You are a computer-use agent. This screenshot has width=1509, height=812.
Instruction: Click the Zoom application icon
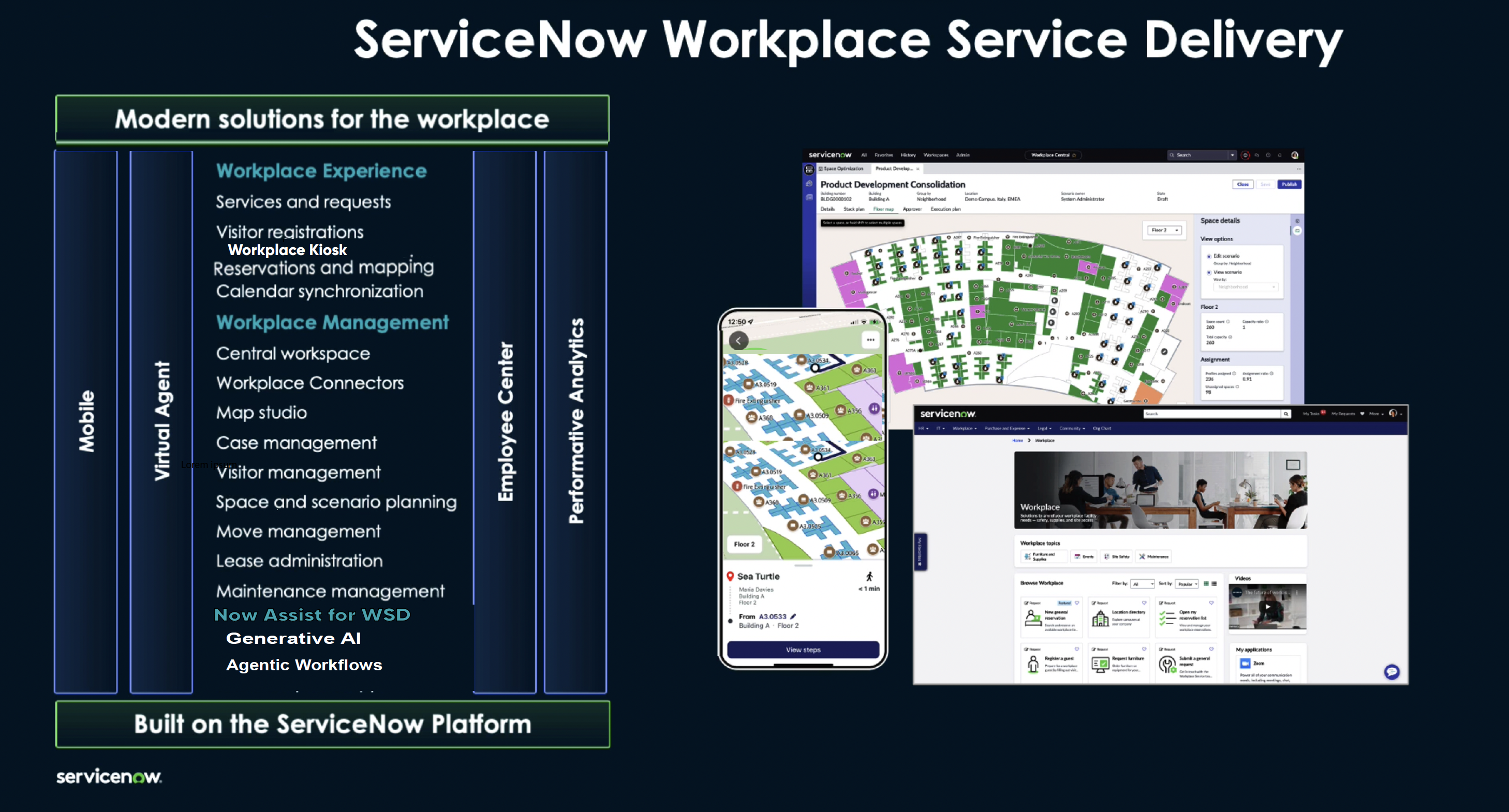1246,663
